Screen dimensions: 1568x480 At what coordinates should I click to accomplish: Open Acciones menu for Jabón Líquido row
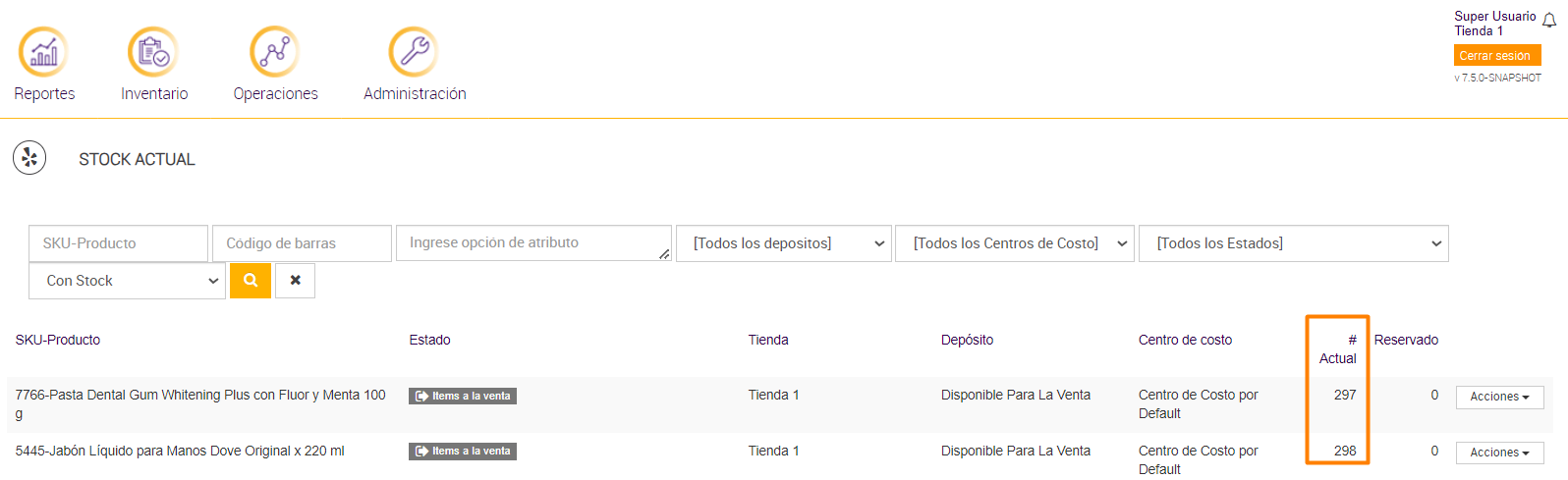click(1499, 453)
